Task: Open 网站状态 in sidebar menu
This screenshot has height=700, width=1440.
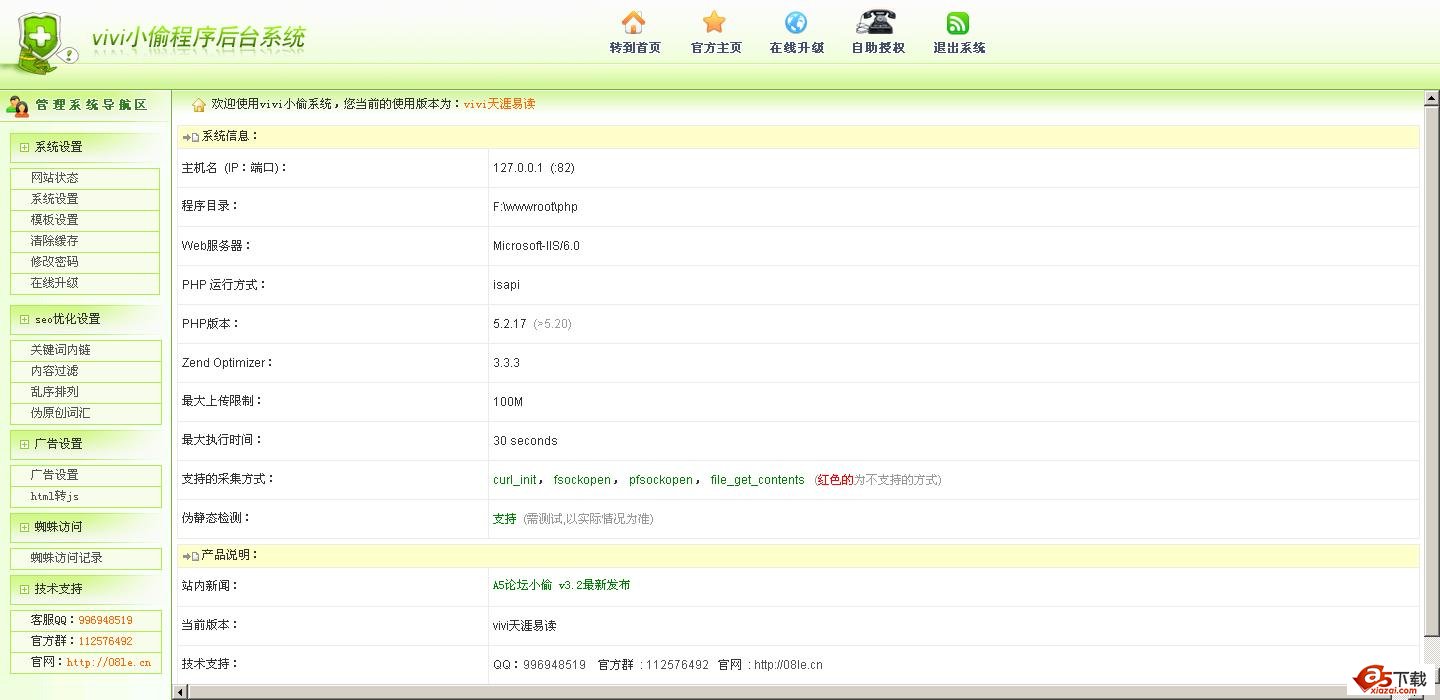Action: tap(54, 178)
